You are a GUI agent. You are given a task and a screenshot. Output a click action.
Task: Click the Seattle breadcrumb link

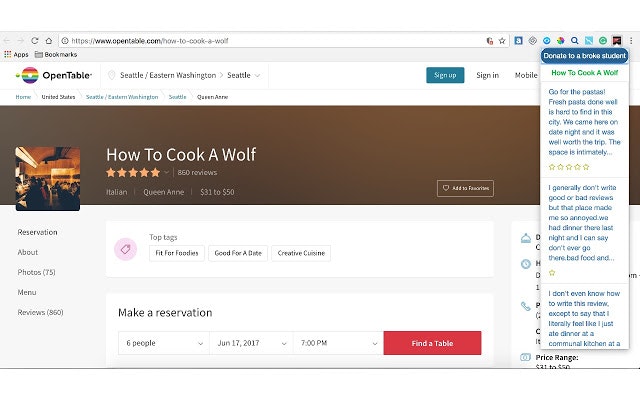tap(178, 97)
